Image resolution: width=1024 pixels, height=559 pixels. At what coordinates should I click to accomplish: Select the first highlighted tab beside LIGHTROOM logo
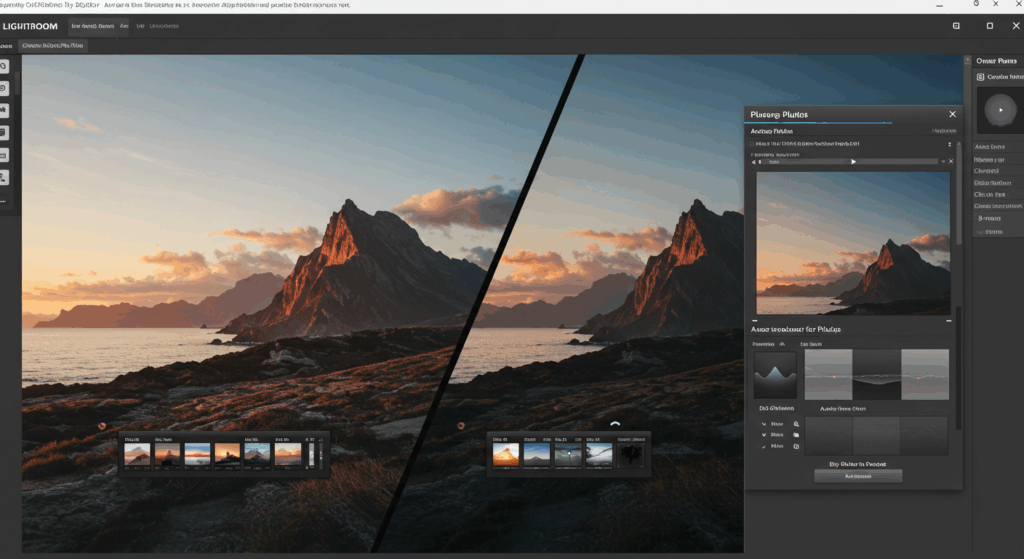tap(92, 26)
